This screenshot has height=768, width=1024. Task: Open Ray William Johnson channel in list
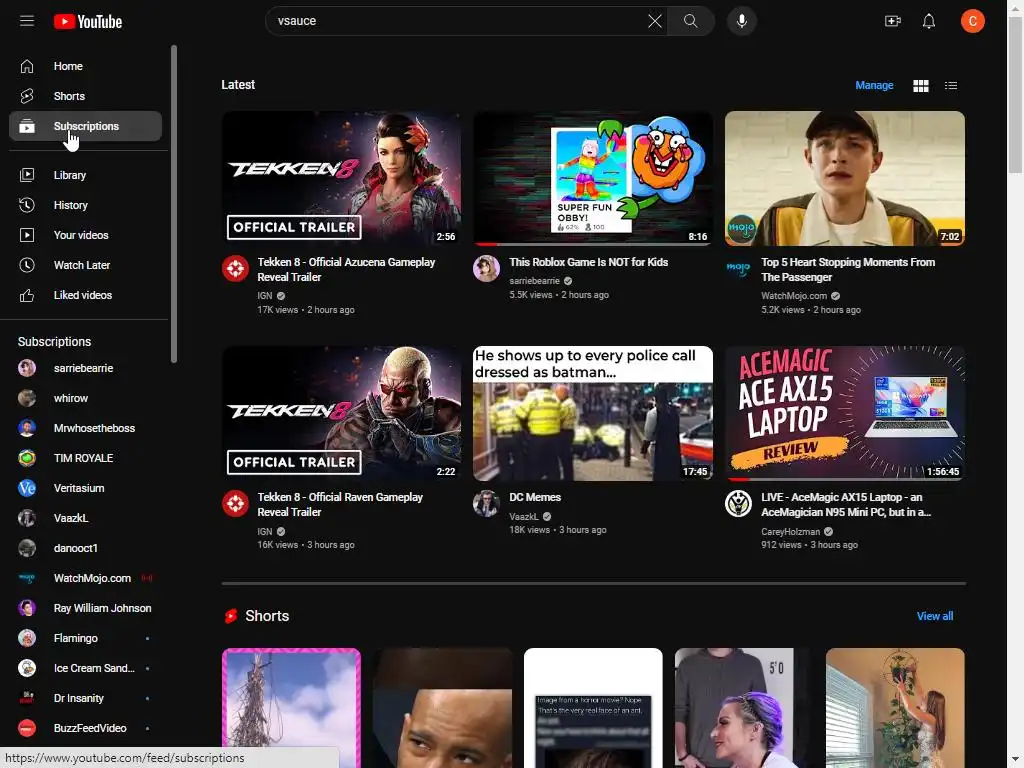(86, 608)
